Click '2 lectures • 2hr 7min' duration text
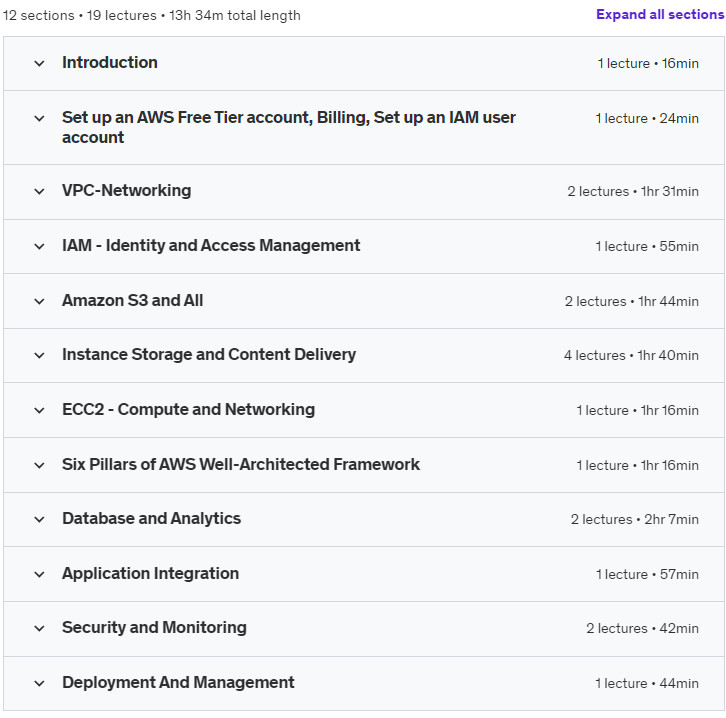This screenshot has width=726, height=718. (635, 520)
